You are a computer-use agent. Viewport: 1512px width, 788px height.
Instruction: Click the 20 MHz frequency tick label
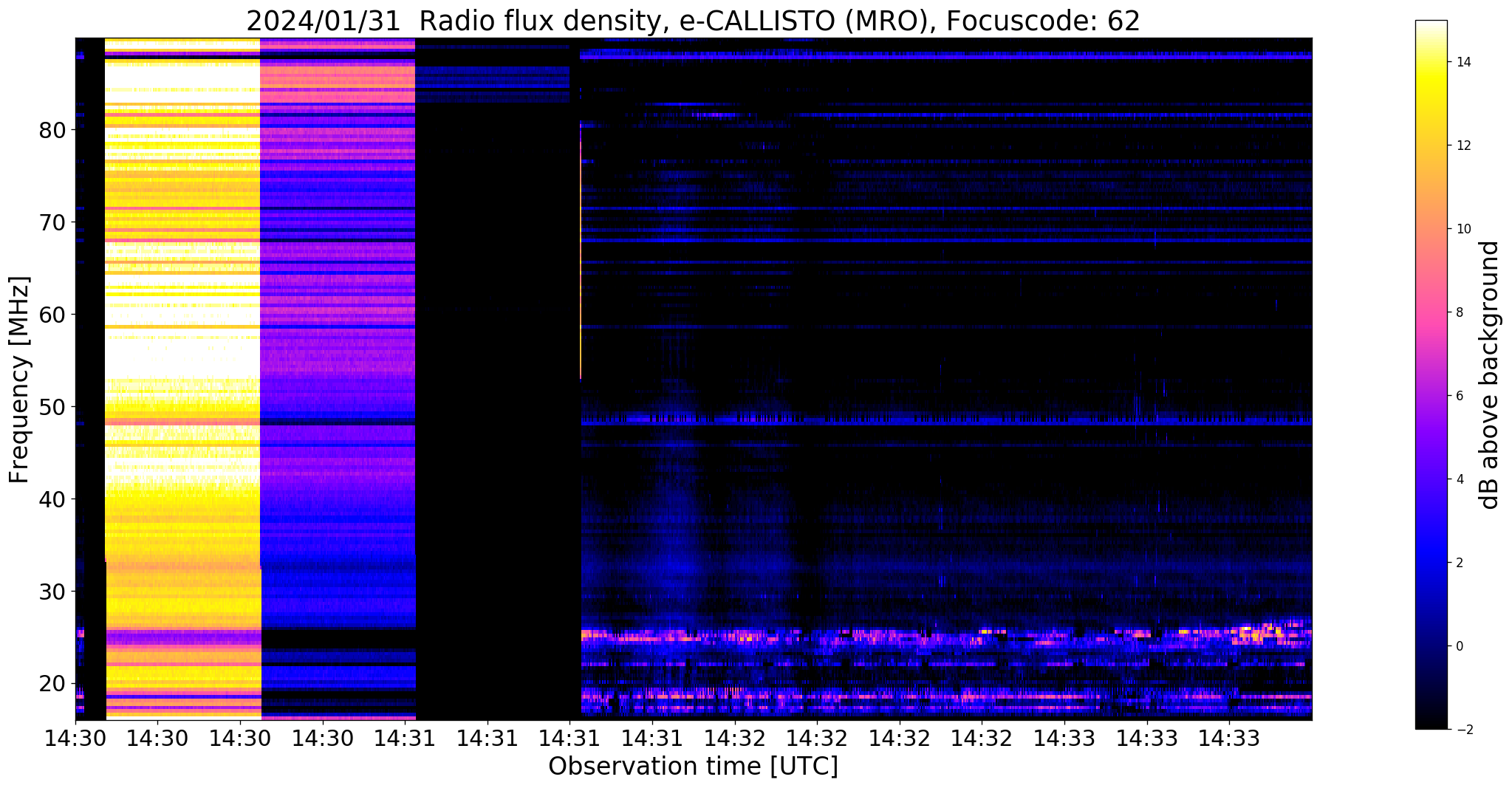click(52, 684)
